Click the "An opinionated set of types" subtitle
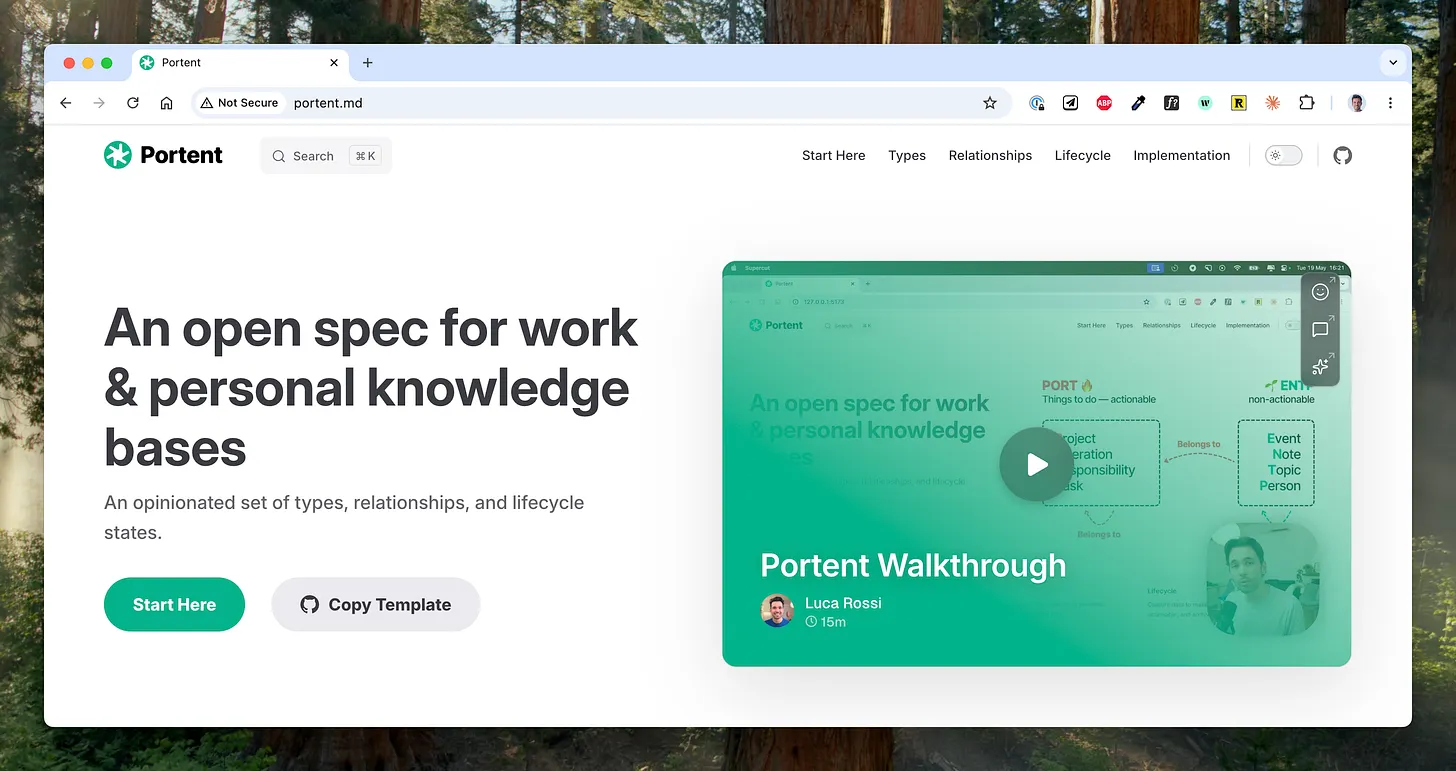This screenshot has height=771, width=1456. (344, 517)
